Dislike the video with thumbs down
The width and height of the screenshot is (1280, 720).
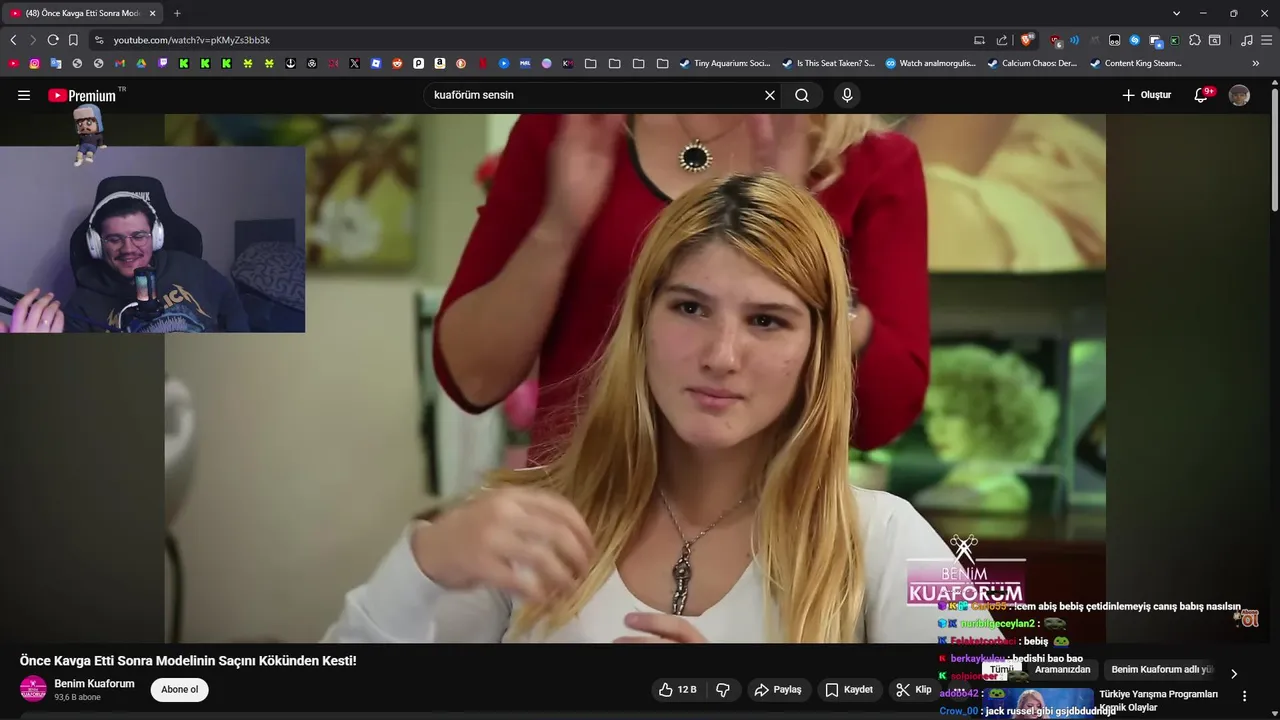click(x=723, y=690)
